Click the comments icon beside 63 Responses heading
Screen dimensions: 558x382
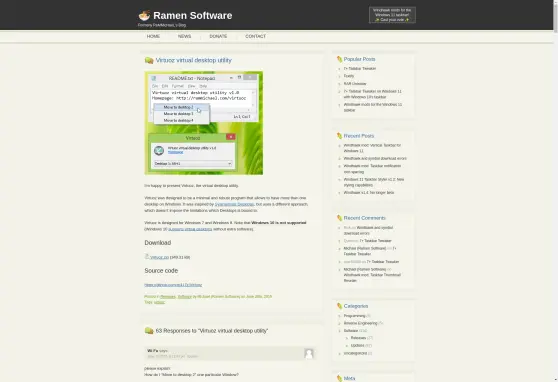tap(149, 331)
